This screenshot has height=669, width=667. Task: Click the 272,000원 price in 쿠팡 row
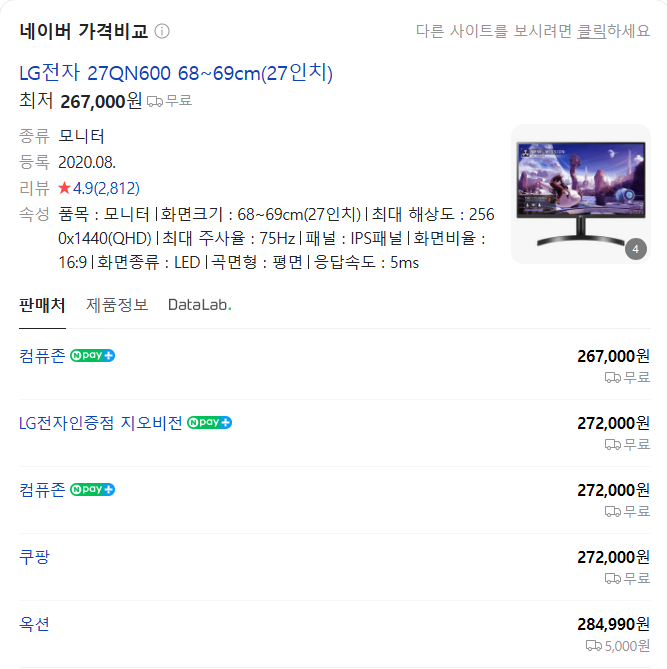tap(613, 557)
